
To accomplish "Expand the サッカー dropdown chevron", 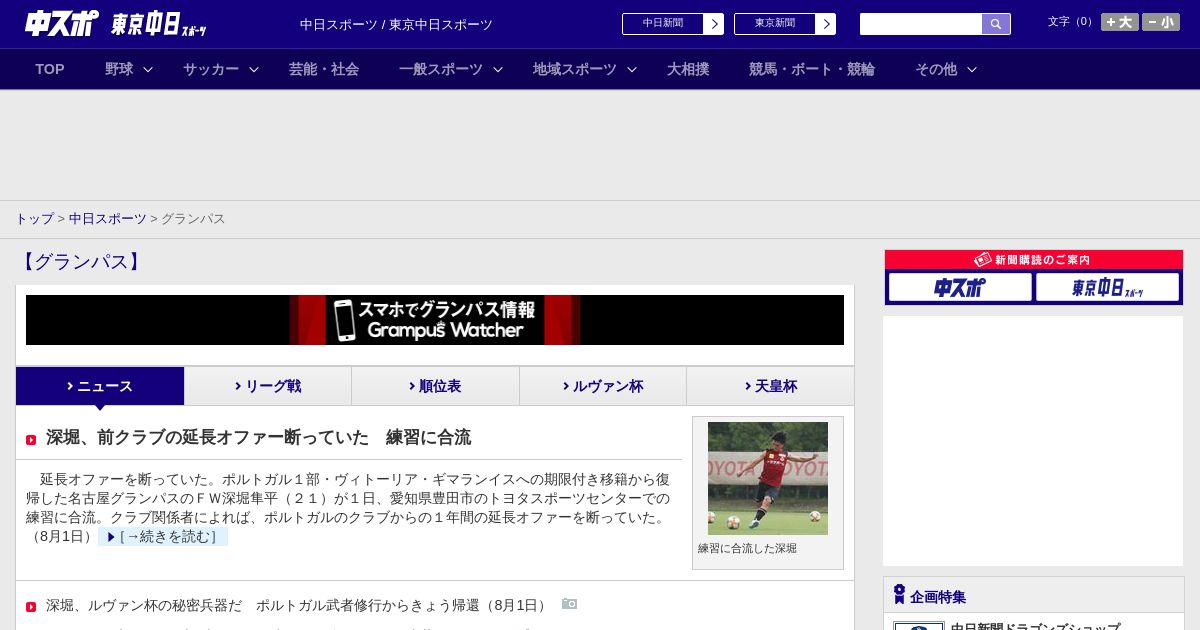I will (x=254, y=69).
